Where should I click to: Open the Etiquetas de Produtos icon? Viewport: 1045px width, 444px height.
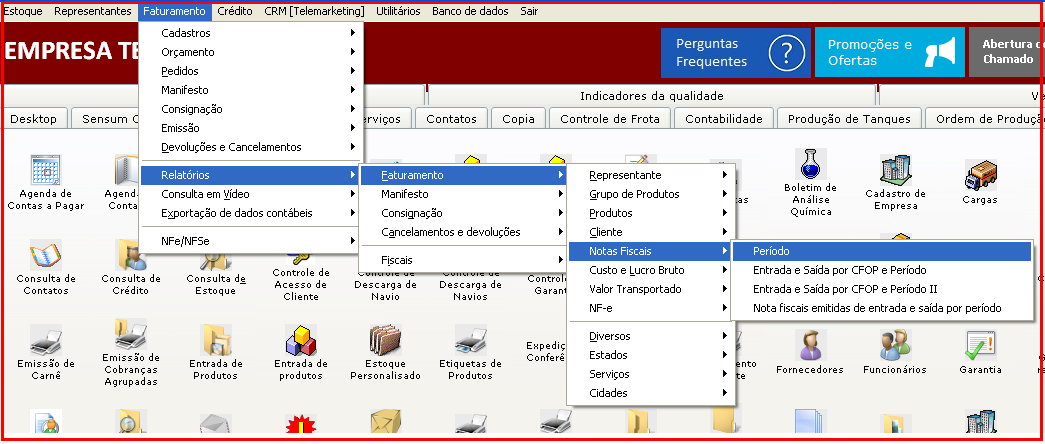[x=471, y=341]
